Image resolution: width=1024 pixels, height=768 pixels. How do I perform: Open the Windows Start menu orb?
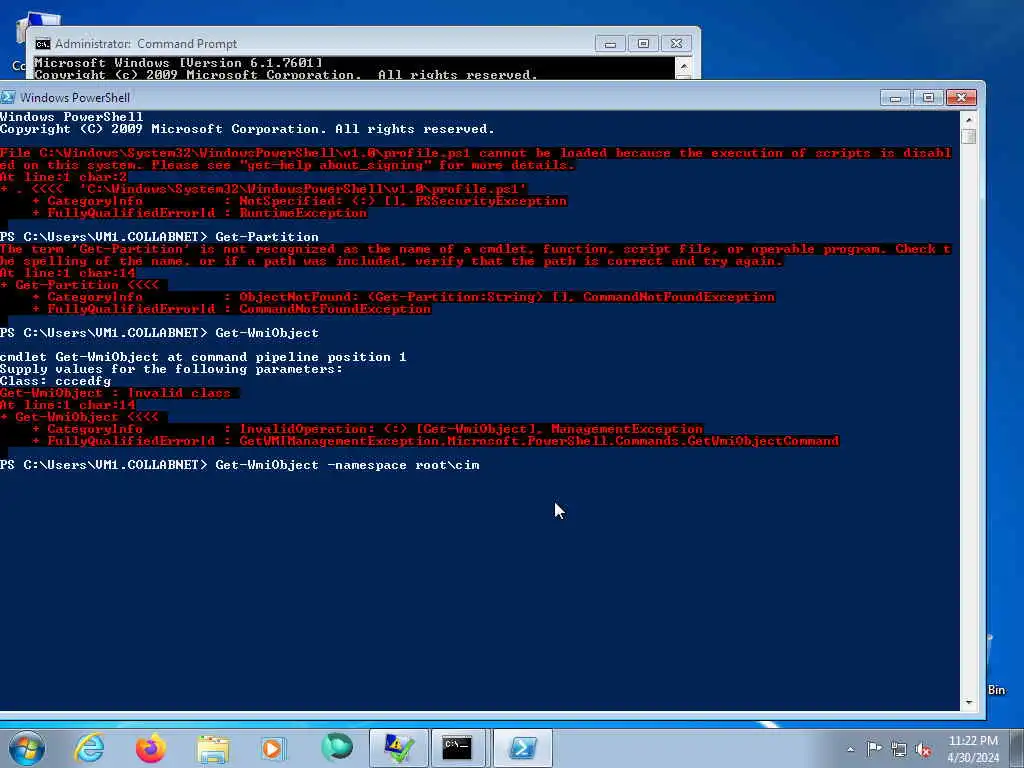[x=27, y=748]
